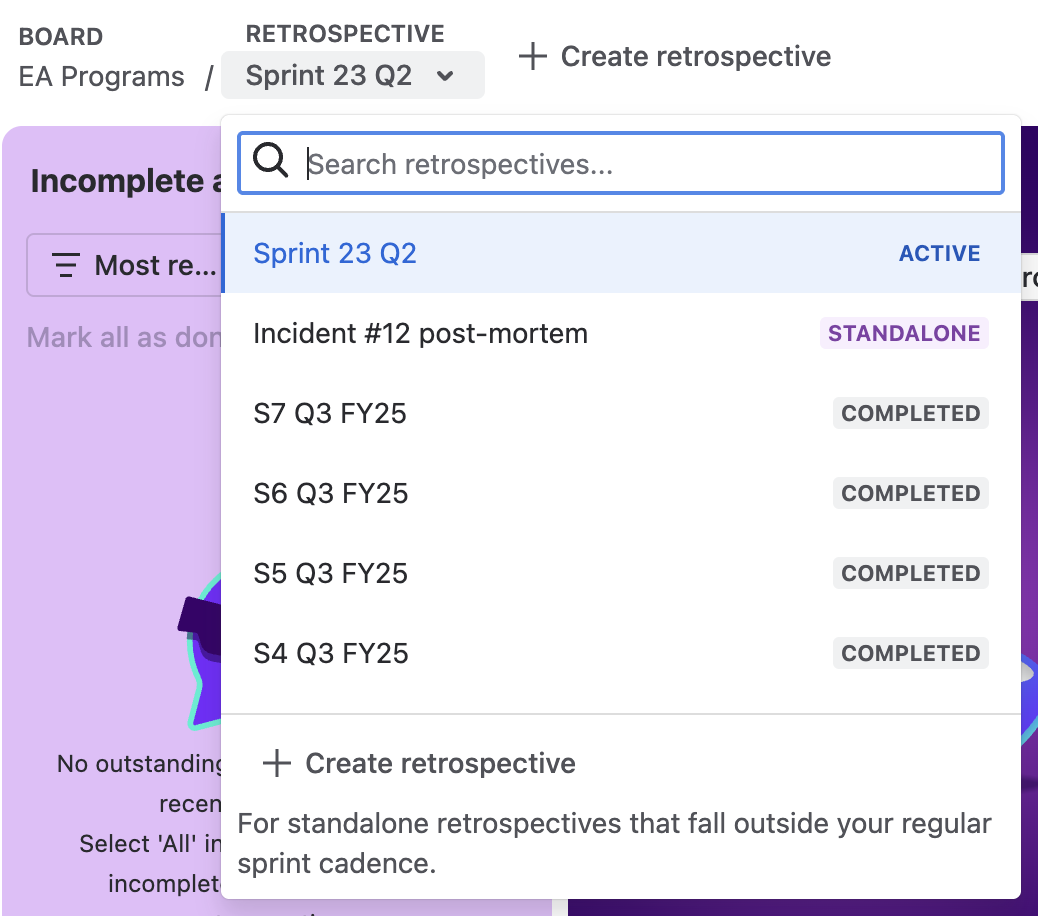Click the magnifier icon in search field
The height and width of the screenshot is (916, 1038).
click(270, 161)
